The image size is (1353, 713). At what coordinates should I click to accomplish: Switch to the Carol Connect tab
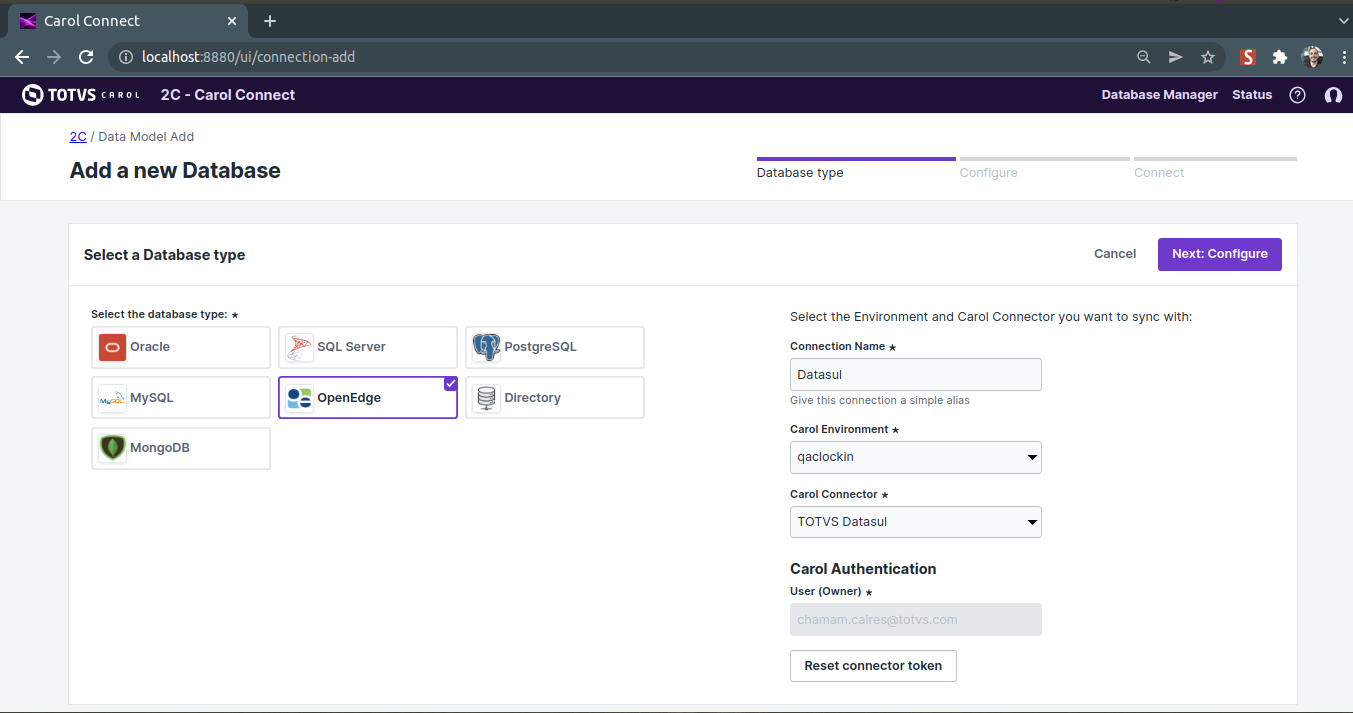[127, 21]
